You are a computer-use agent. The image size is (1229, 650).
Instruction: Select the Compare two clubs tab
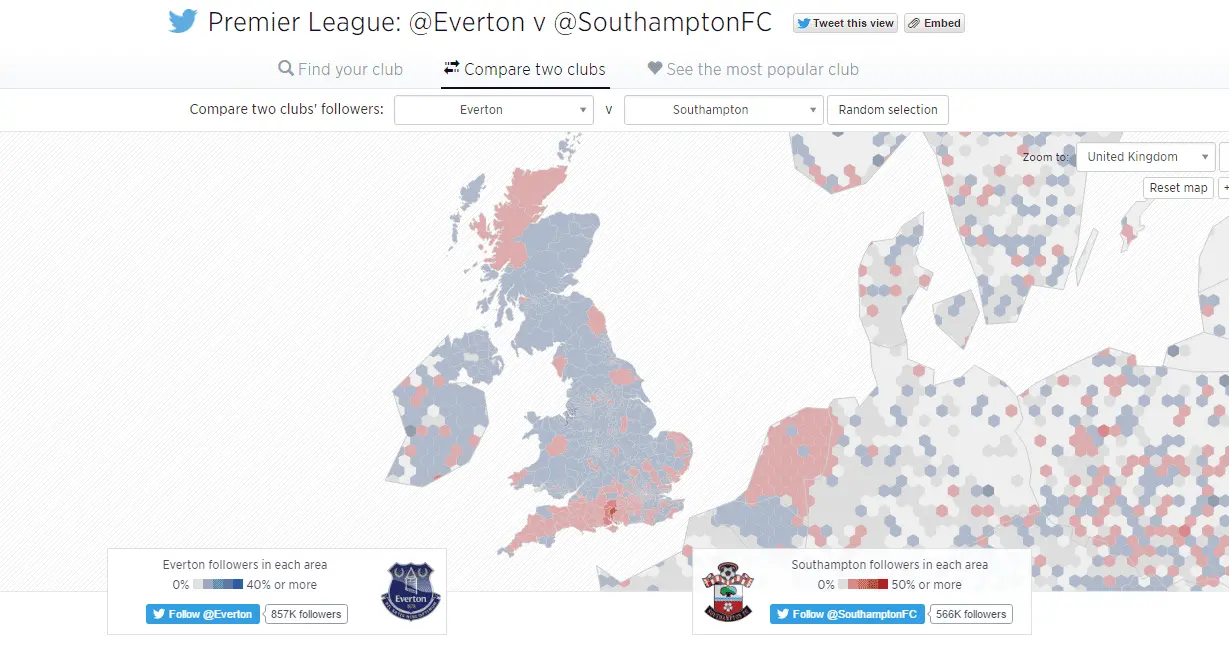point(525,69)
